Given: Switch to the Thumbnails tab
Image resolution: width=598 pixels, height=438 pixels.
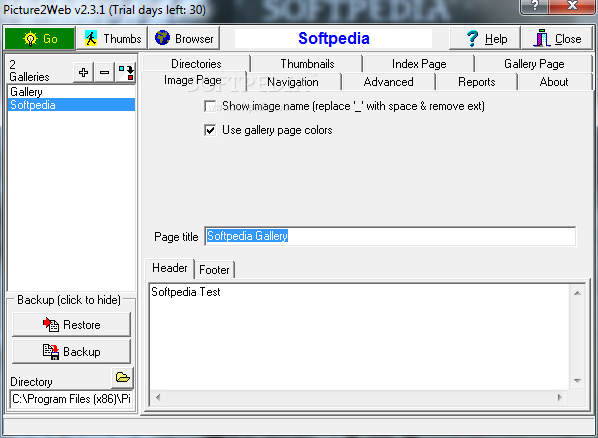Looking at the screenshot, I should (307, 64).
